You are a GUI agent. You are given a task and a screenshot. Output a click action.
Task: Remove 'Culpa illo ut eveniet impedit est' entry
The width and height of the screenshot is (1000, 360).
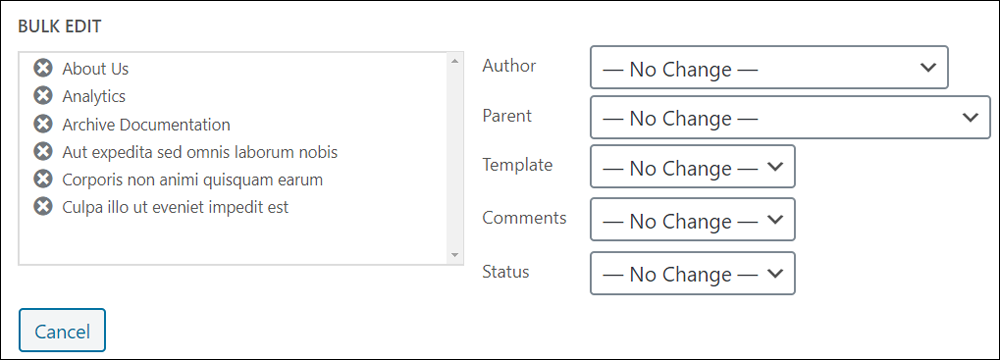click(43, 207)
